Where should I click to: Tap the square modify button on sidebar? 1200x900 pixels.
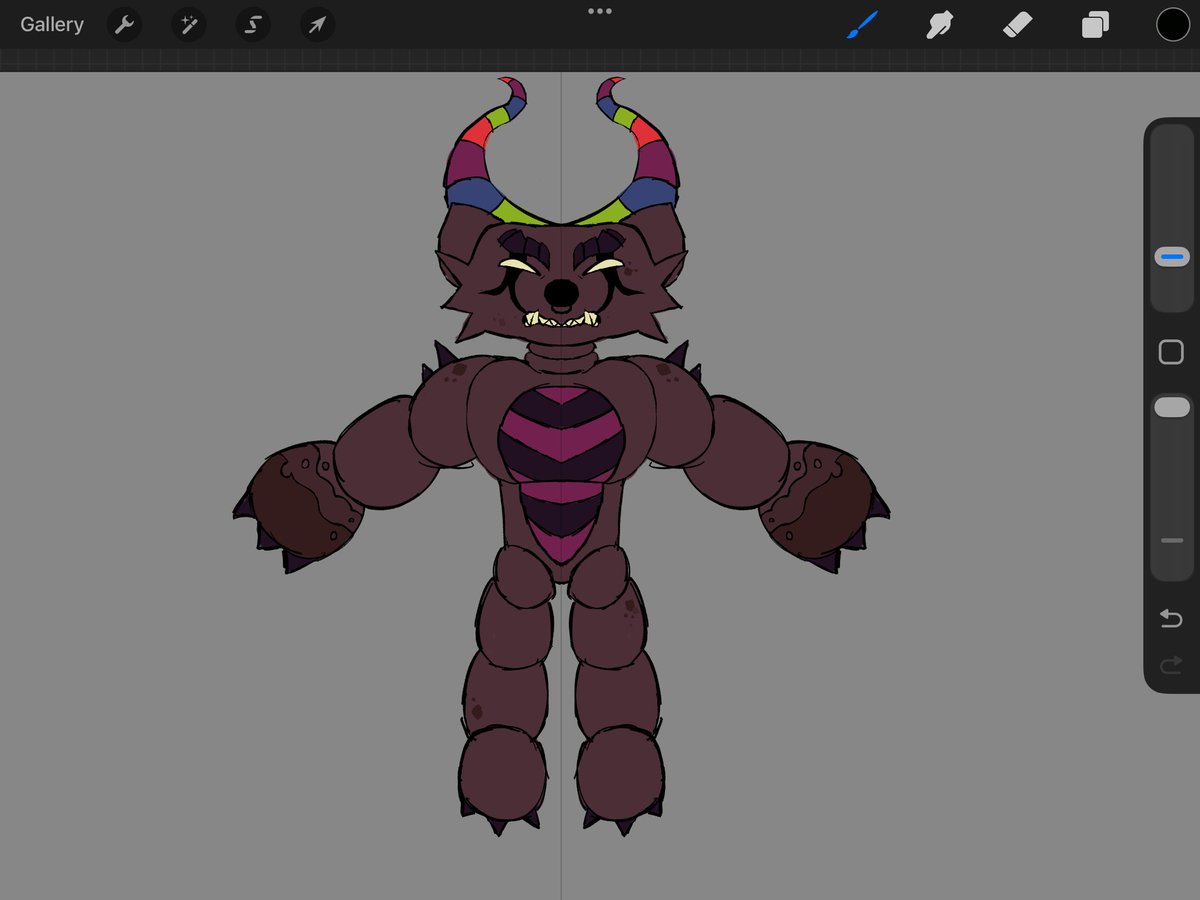[x=1171, y=352]
